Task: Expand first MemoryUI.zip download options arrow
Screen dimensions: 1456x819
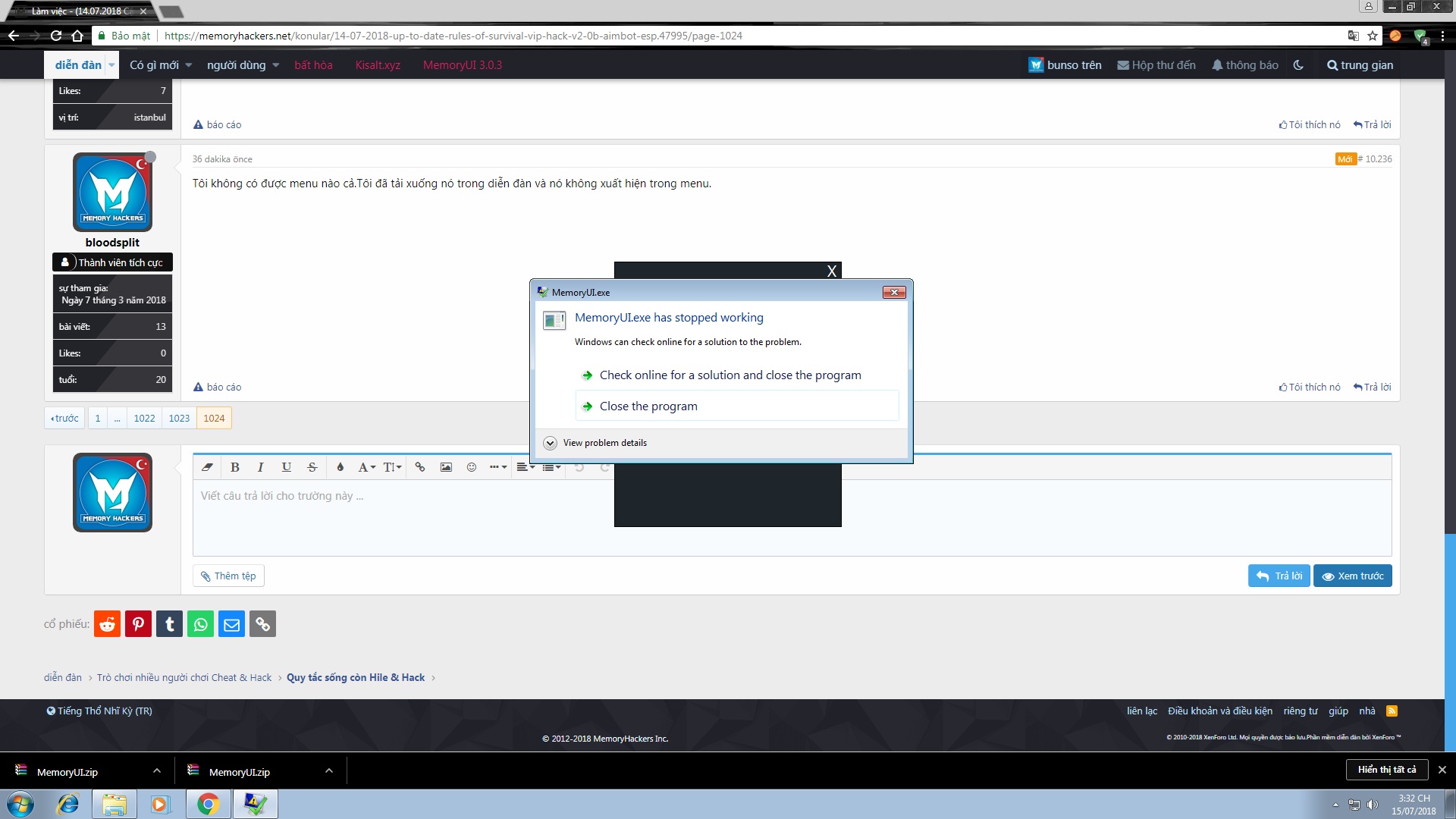Action: tap(156, 770)
